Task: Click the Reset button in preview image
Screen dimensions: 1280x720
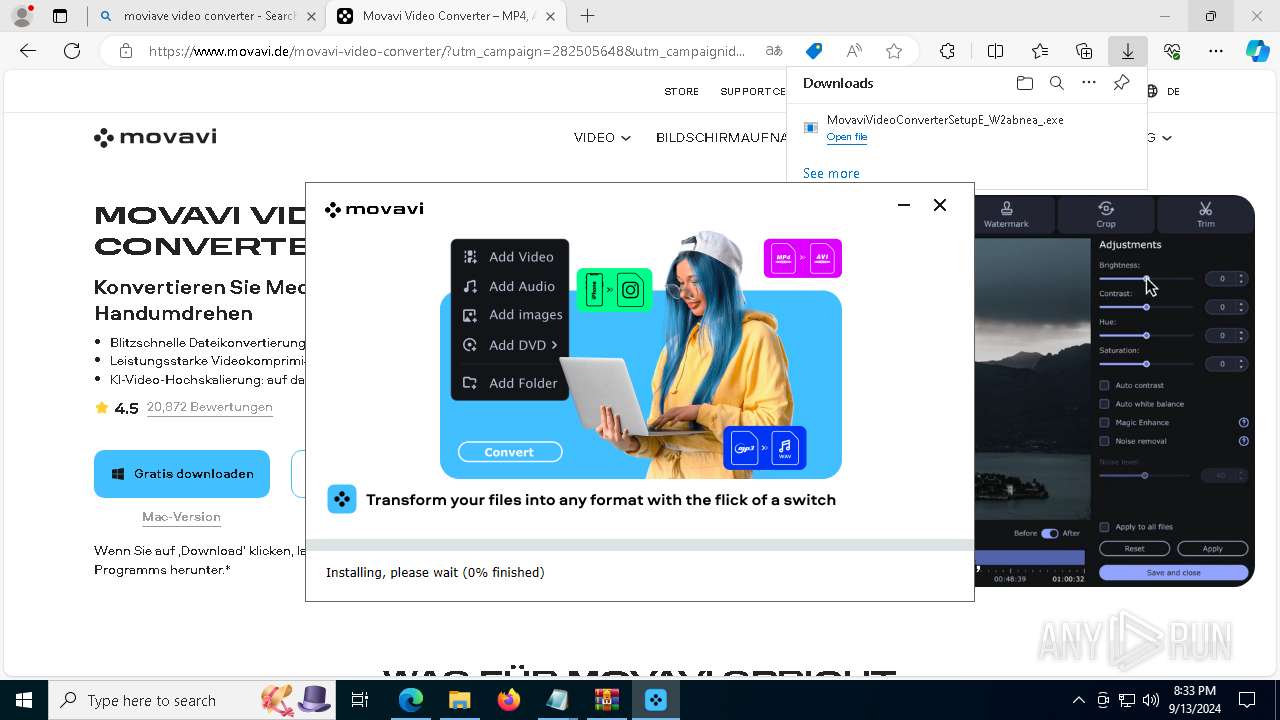Action: tap(1134, 549)
